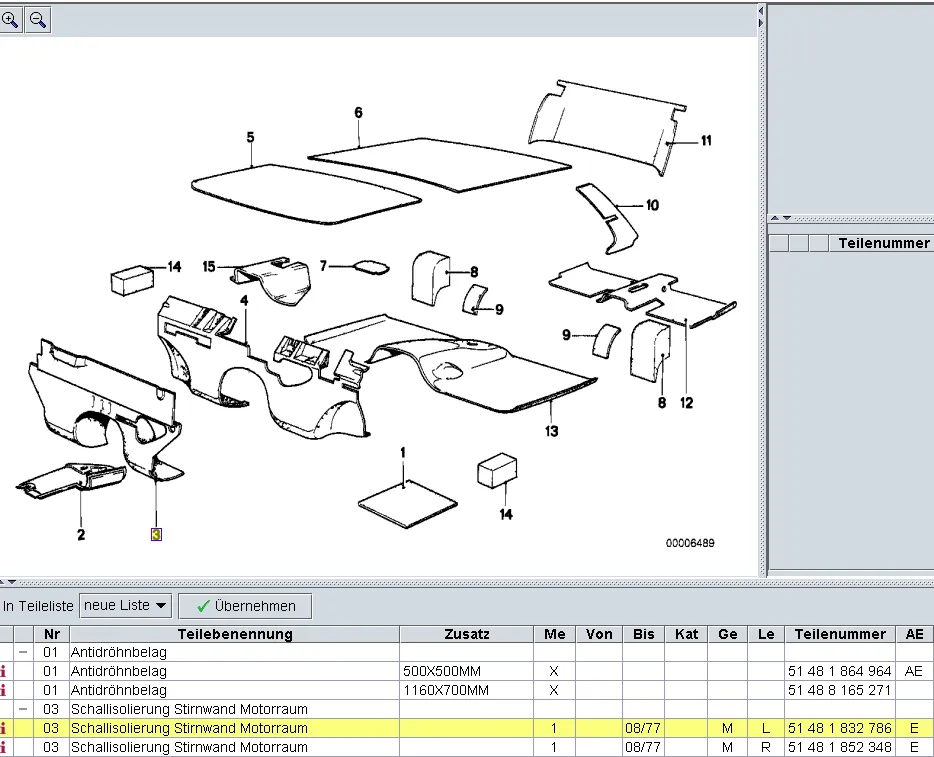Select the Antidröhnbelag 1160X700MM row name
The width and height of the screenshot is (934, 757).
[x=119, y=690]
